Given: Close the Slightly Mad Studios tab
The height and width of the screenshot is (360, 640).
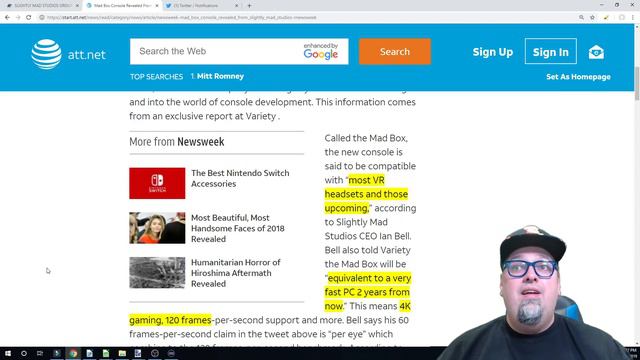Looking at the screenshot, I should [x=77, y=6].
